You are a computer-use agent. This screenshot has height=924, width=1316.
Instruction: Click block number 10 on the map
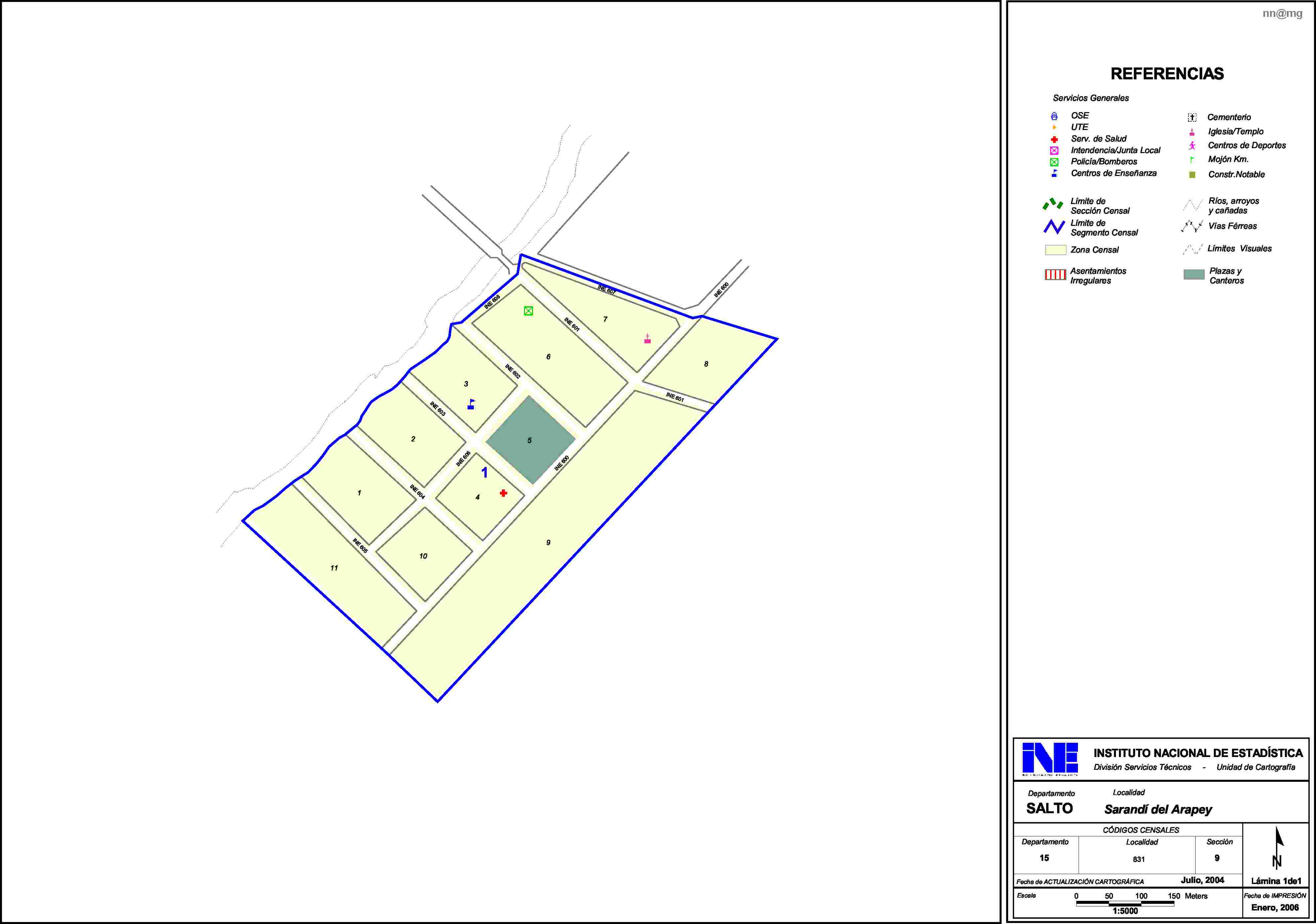click(423, 556)
